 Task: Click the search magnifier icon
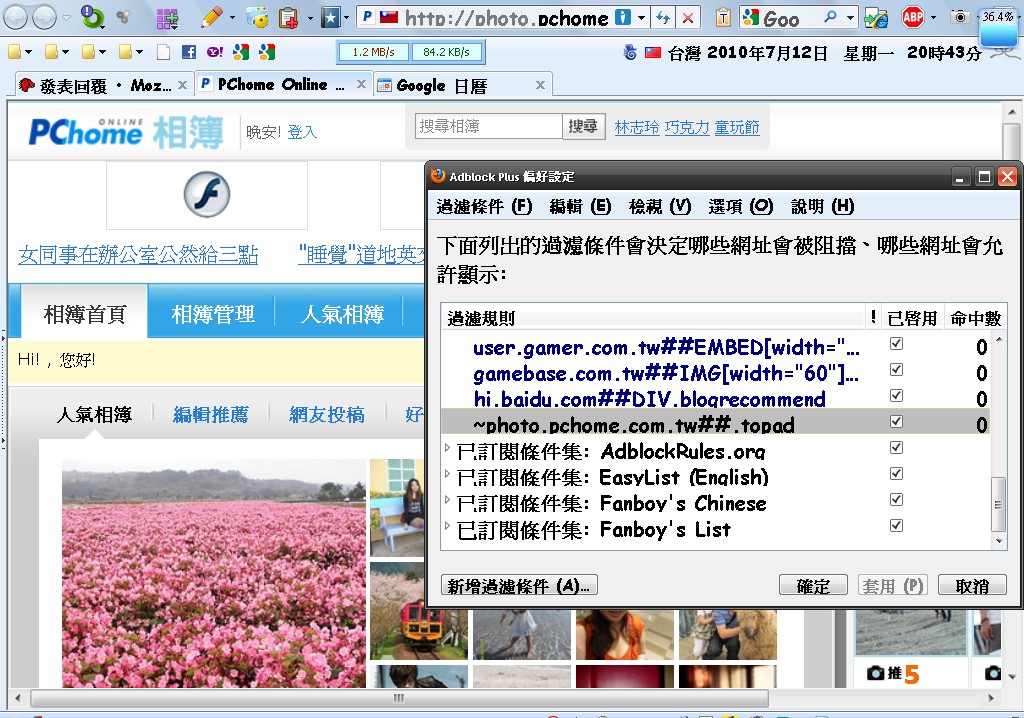[830, 17]
